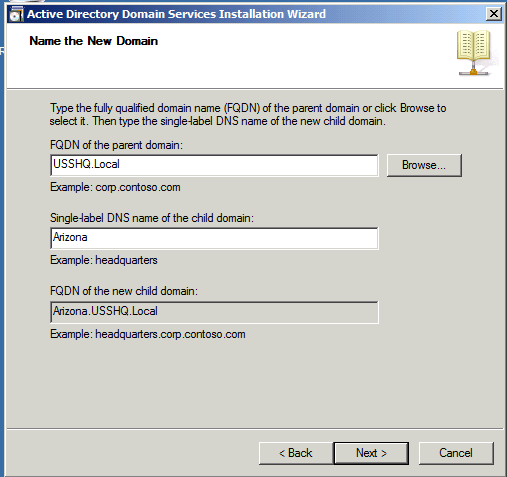507x477 pixels.
Task: Click the 'Single-label DNS name of the child domain:' label
Action: (x=152, y=218)
